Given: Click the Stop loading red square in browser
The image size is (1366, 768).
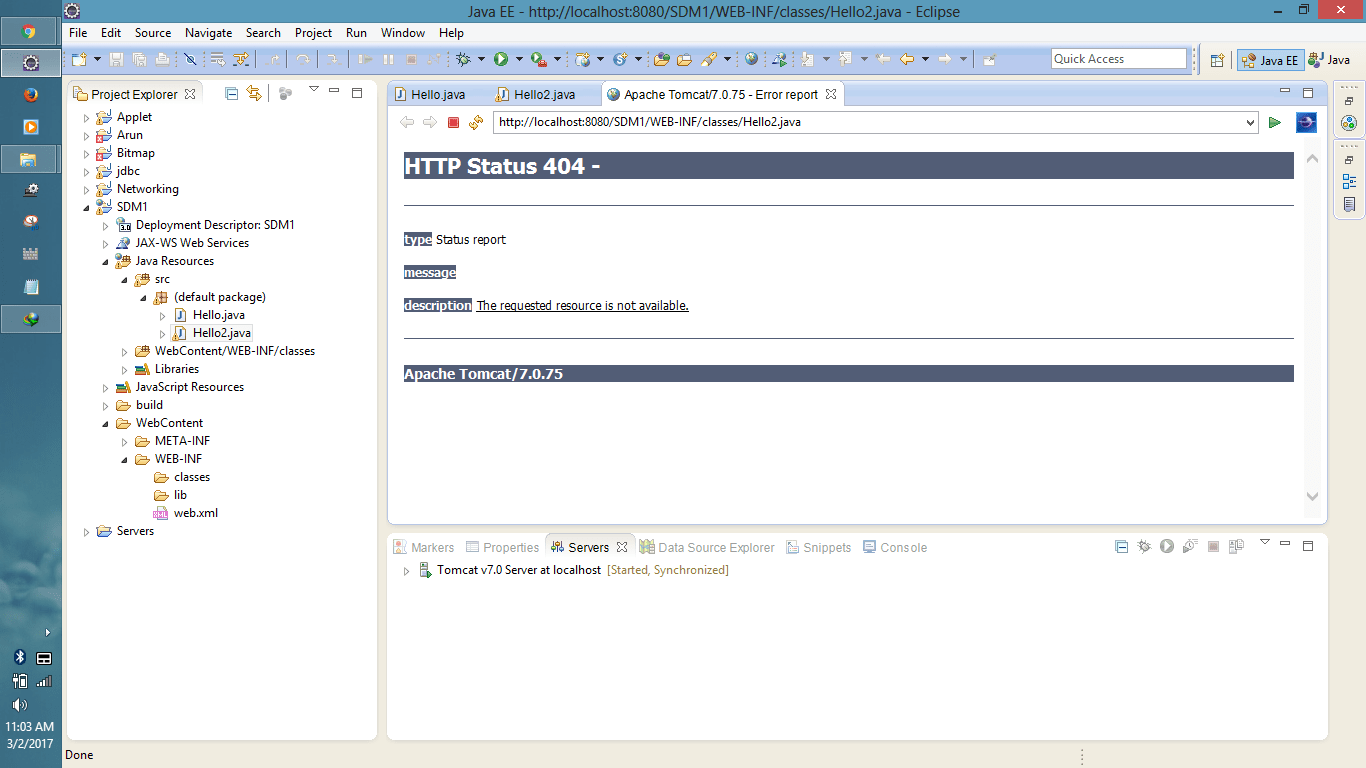Looking at the screenshot, I should coord(453,122).
